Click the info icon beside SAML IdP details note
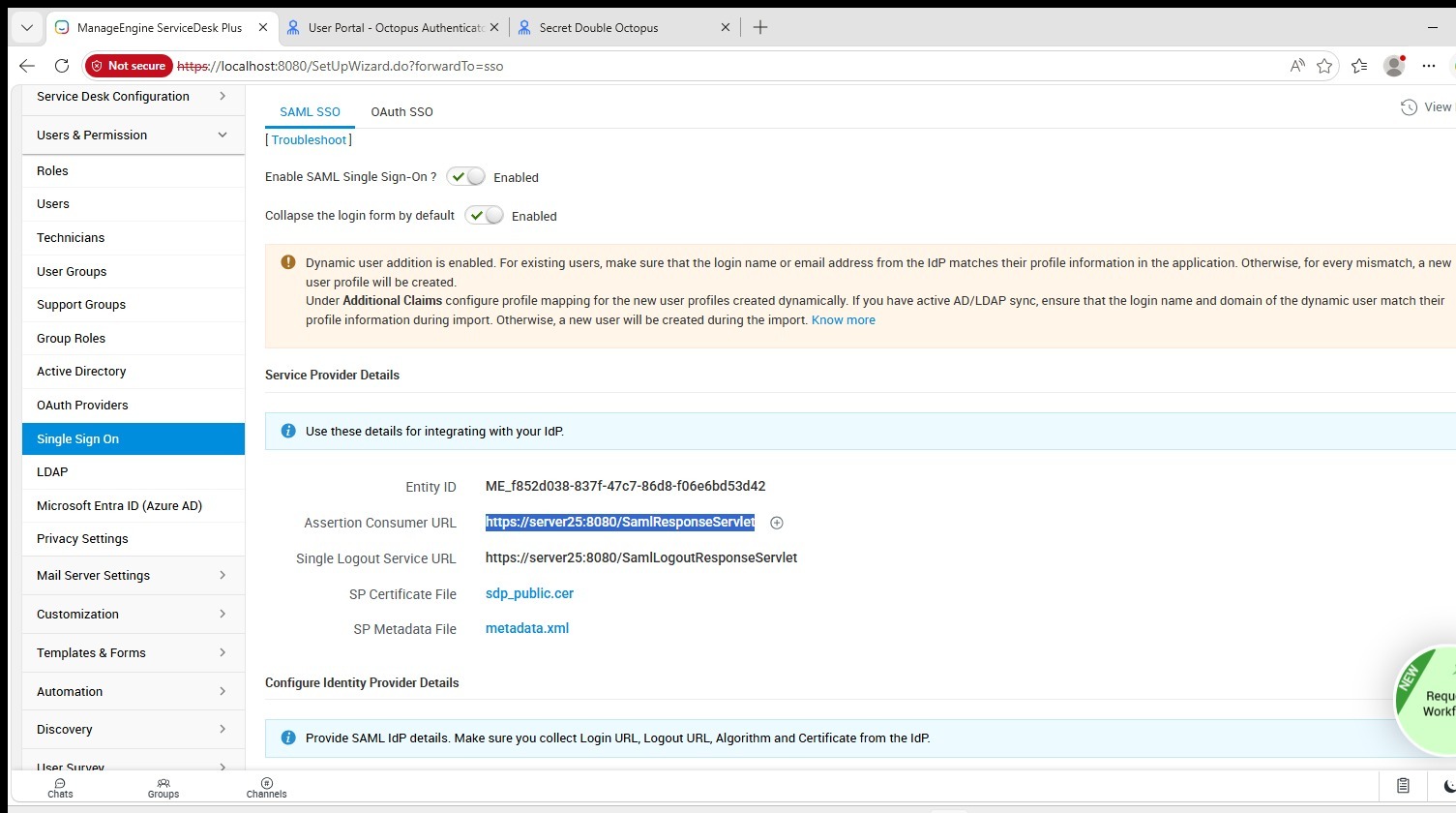Viewport: 1456px width, 813px height. click(x=287, y=738)
